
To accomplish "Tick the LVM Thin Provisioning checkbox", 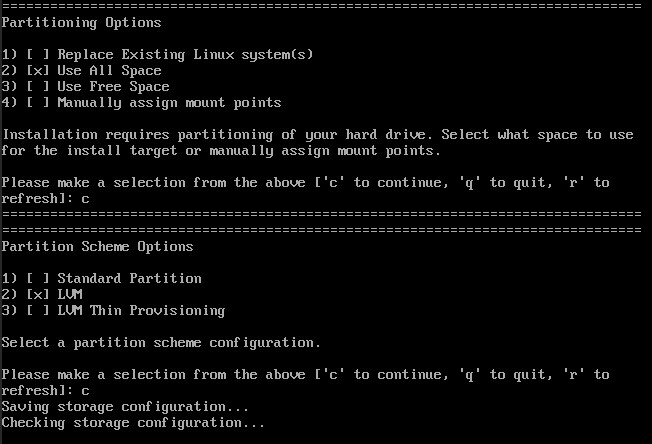I will (x=38, y=310).
